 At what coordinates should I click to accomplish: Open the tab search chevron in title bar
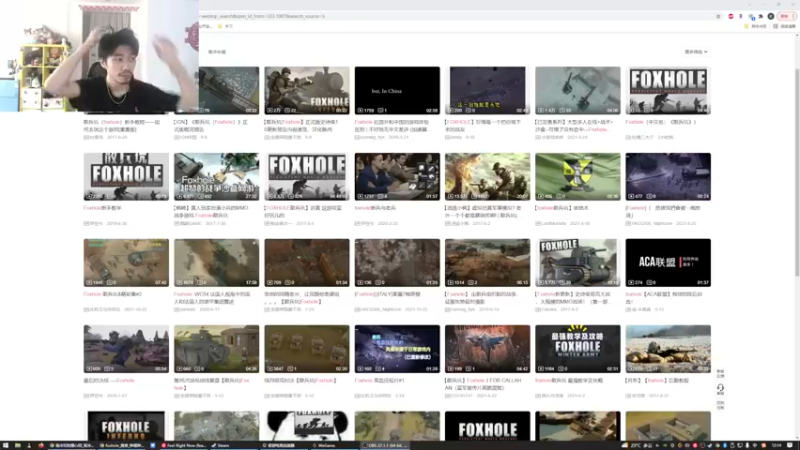click(x=749, y=5)
